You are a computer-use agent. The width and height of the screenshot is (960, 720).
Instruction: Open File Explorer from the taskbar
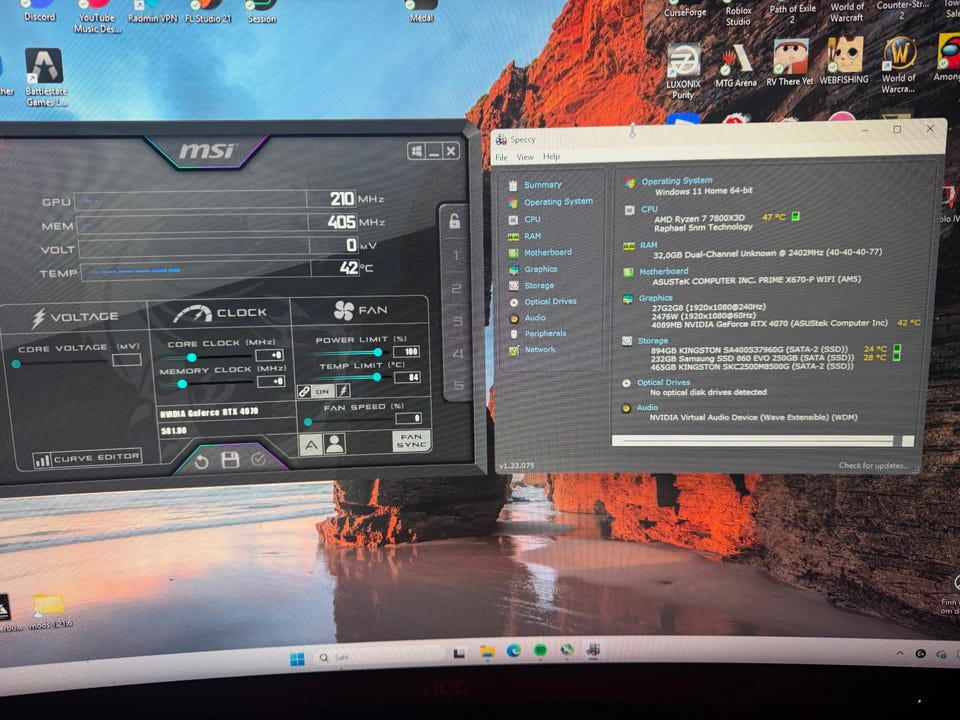(x=487, y=652)
